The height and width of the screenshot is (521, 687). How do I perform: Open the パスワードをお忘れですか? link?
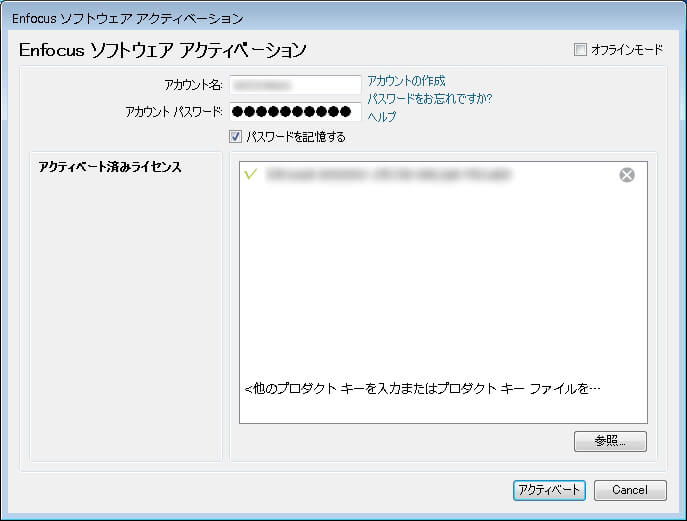coord(429,99)
